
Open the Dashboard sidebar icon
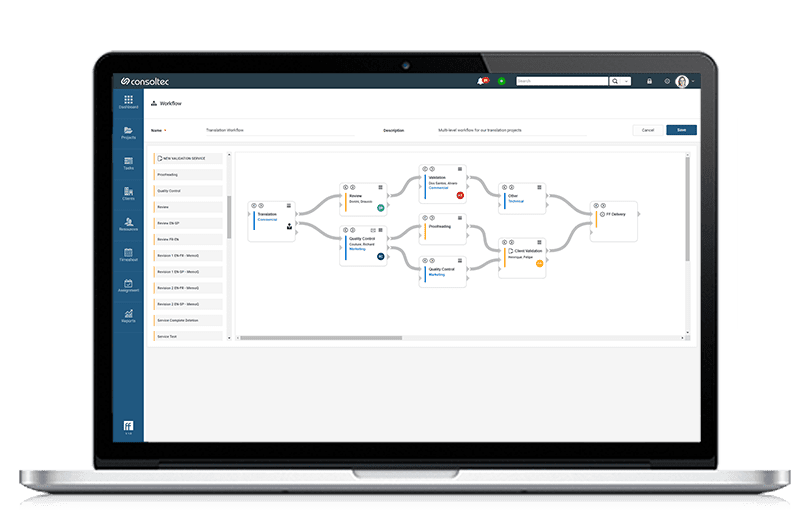click(x=128, y=101)
